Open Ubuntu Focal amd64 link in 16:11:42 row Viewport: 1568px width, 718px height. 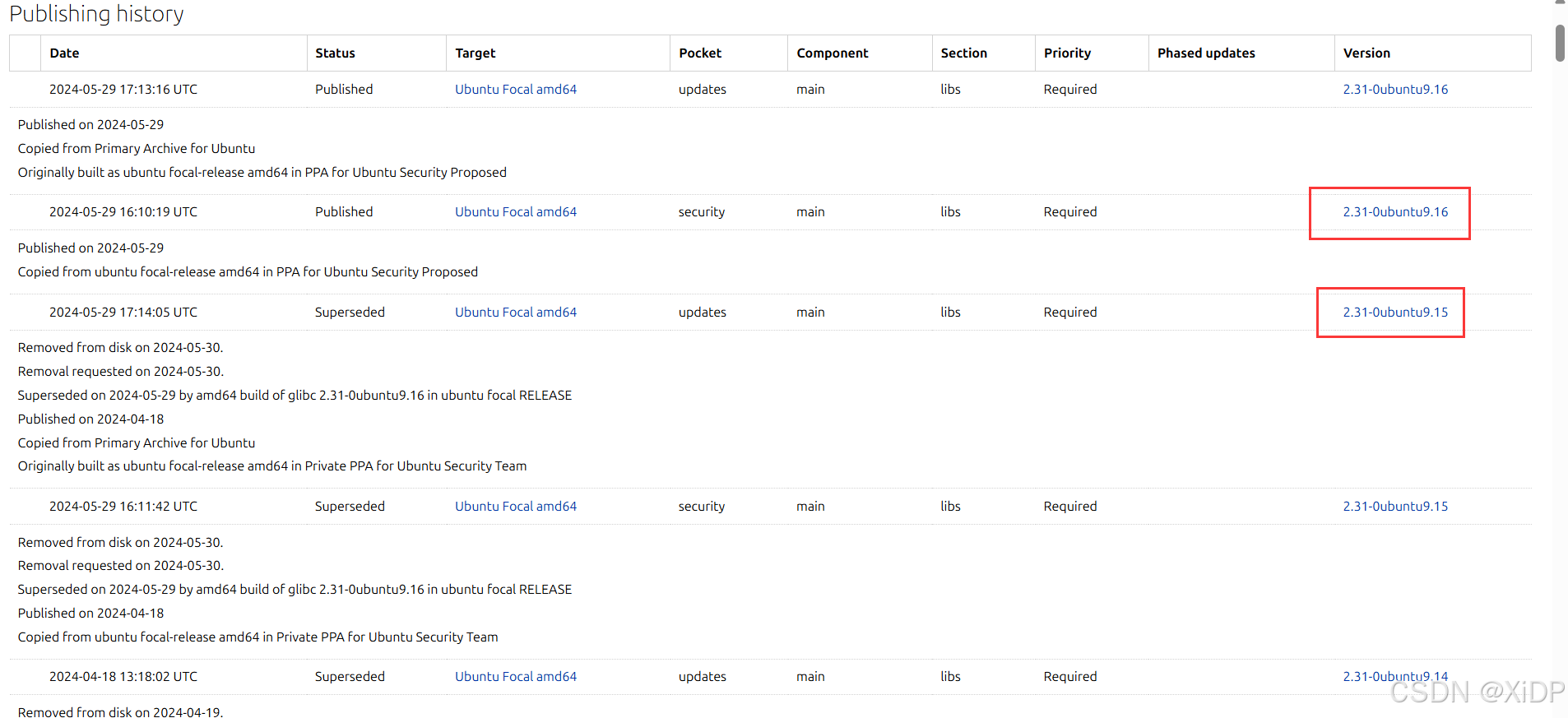(515, 506)
